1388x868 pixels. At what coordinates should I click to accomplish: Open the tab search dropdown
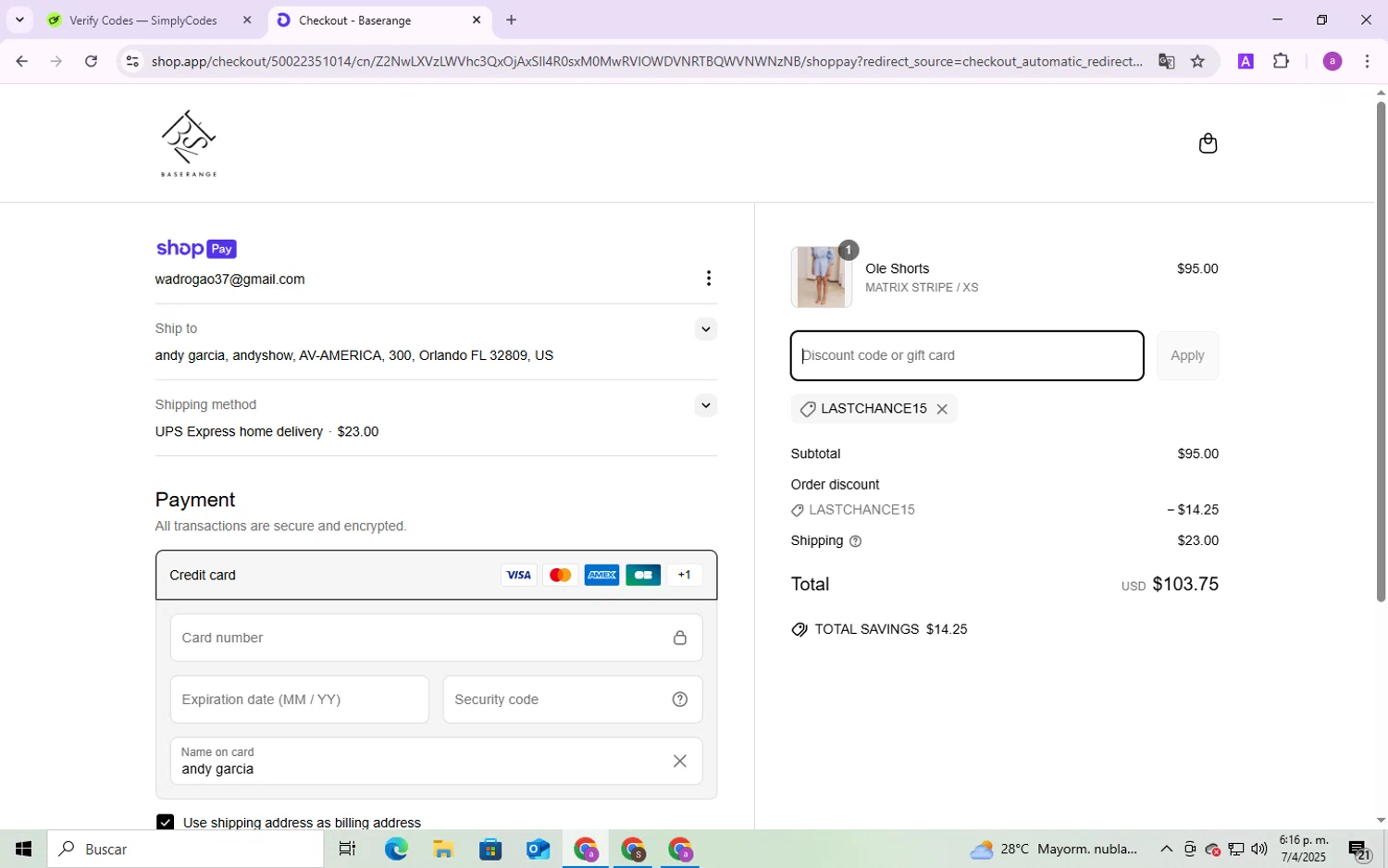19,19
